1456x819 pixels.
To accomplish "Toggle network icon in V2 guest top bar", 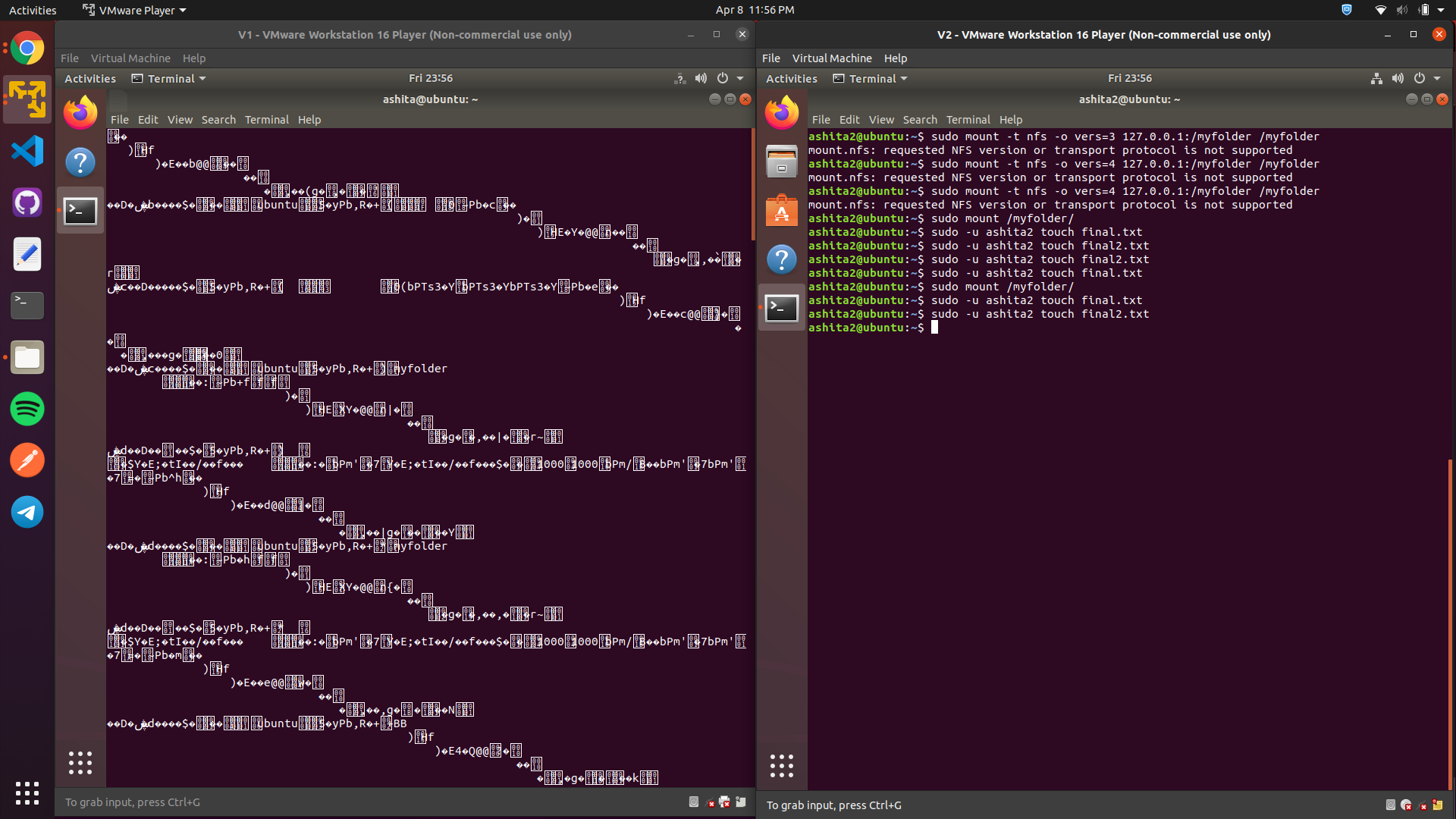I will [1376, 78].
